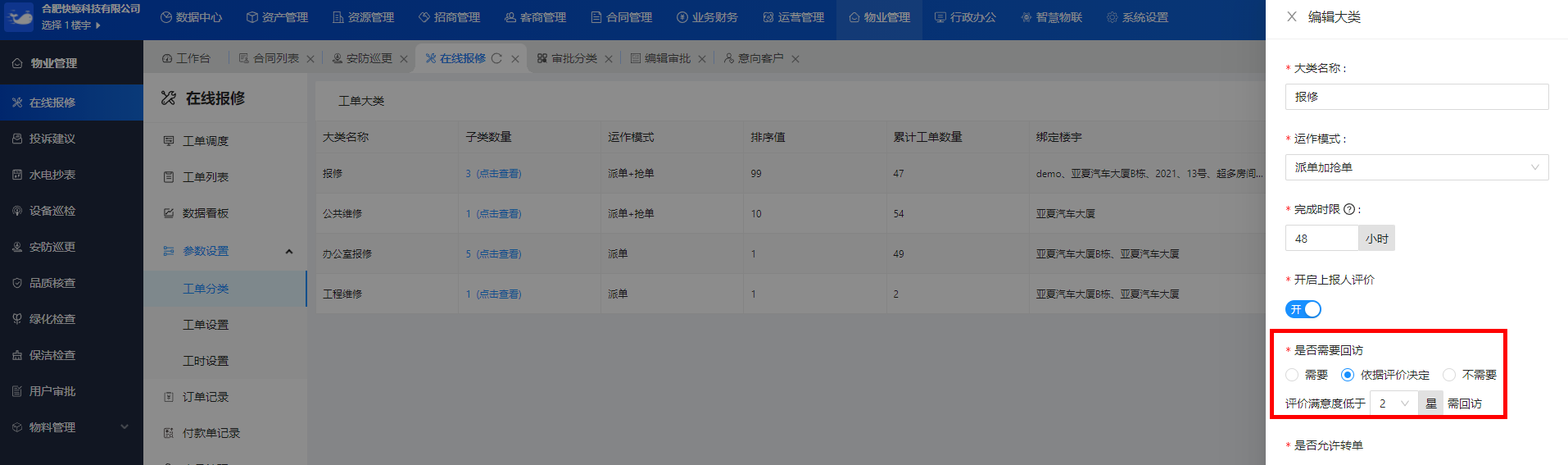Open 工单调度 submenu item
This screenshot has height=465, width=1568.
(225, 141)
